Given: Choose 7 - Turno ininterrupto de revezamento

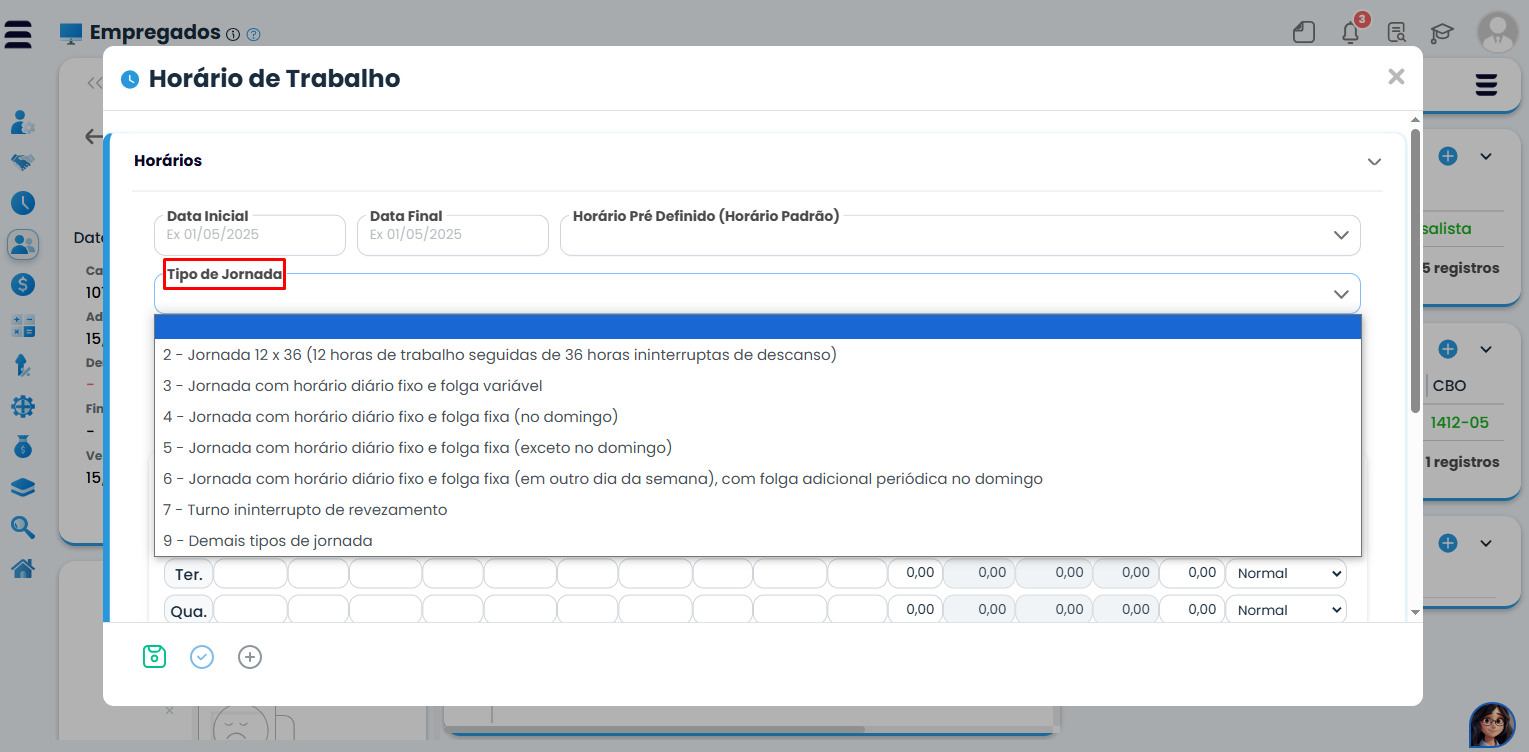Looking at the screenshot, I should (x=758, y=509).
